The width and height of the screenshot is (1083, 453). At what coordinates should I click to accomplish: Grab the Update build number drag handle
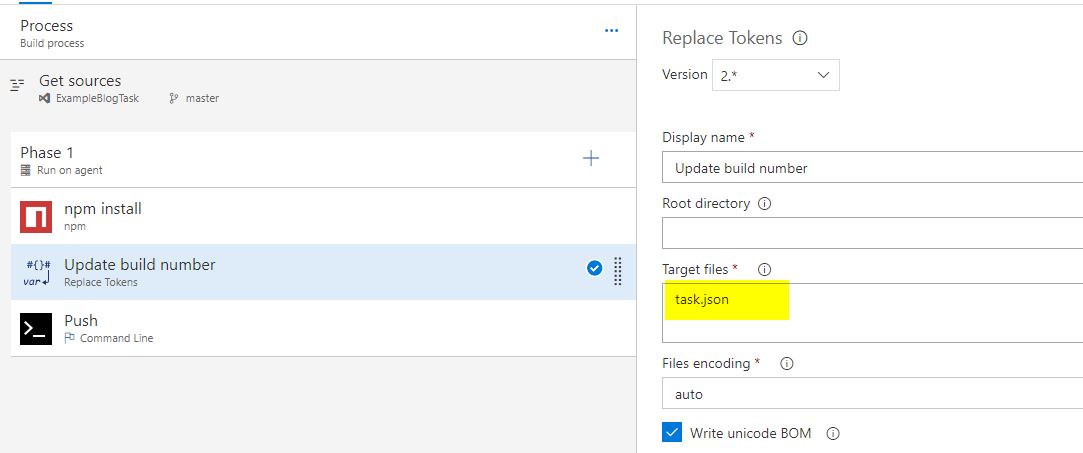[618, 271]
